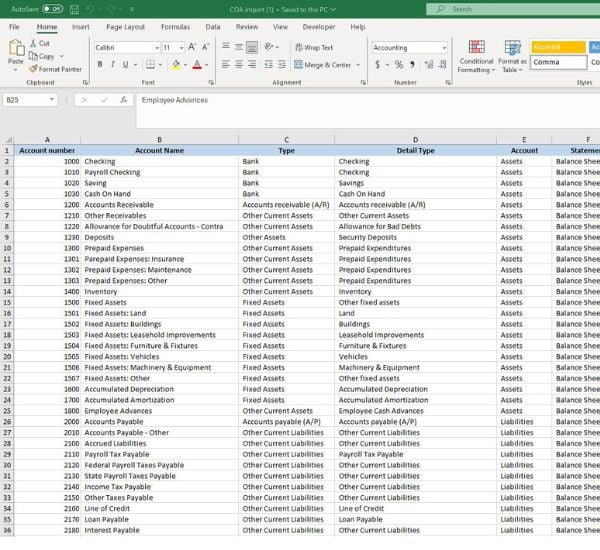Screen dimensions: 600x550
Task: Click the Borders icon
Action: [150, 64]
